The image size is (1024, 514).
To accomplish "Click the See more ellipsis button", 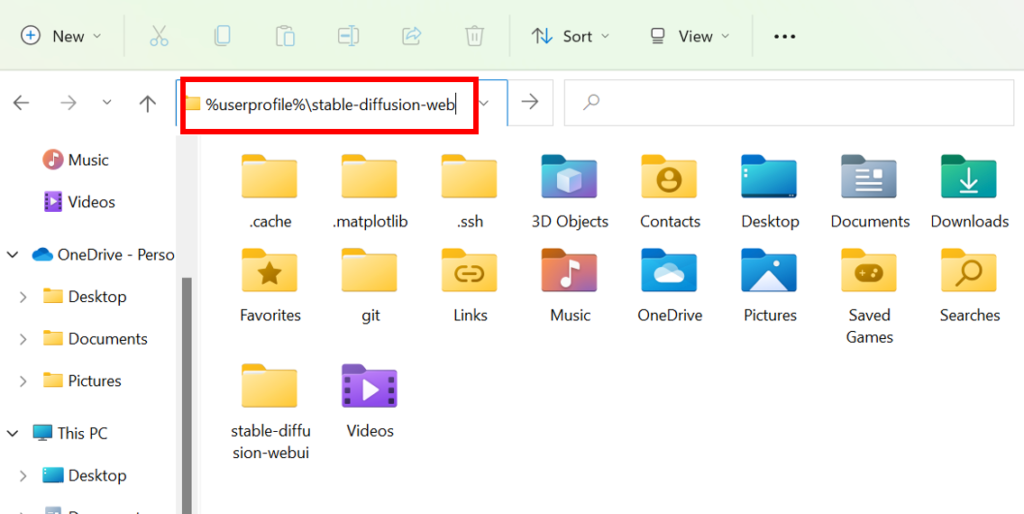I will (x=785, y=36).
